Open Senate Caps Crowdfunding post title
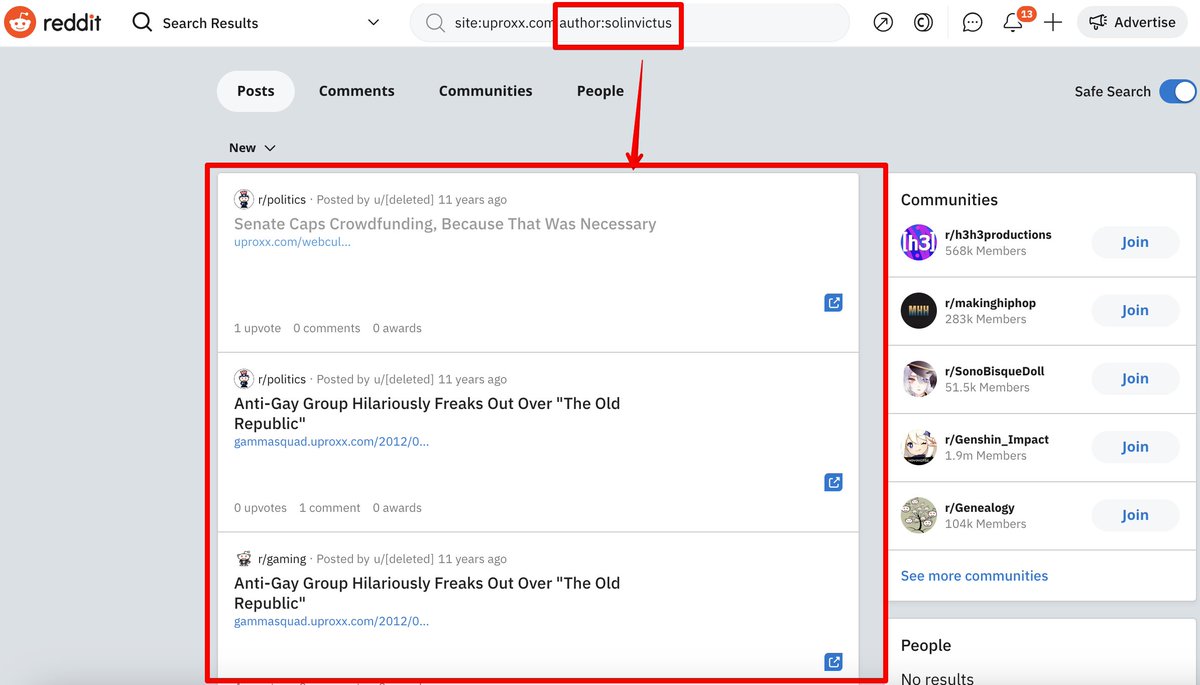Screen dimensions: 1200x685 click(x=445, y=224)
